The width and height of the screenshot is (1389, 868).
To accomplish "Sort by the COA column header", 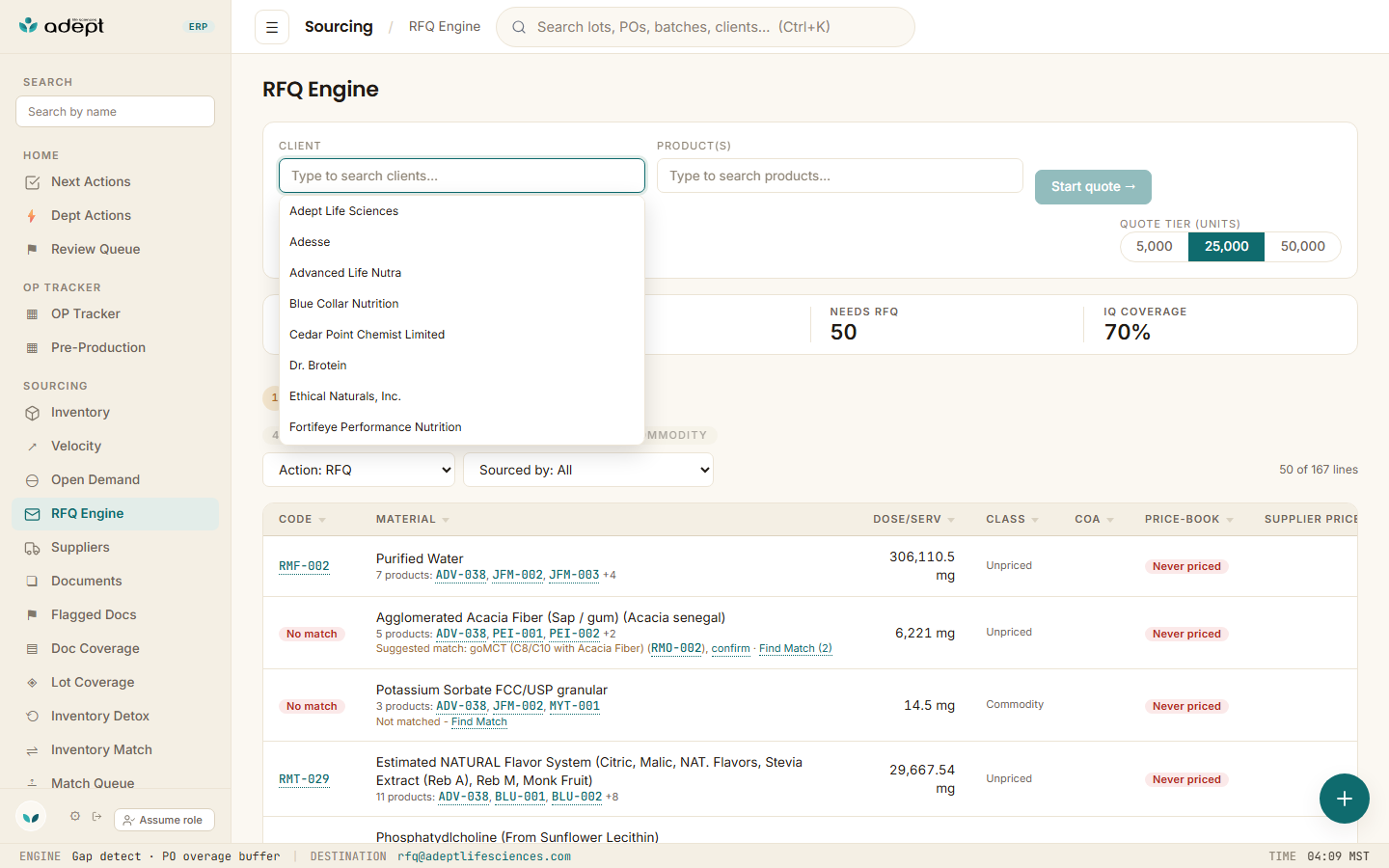I will click(x=1094, y=519).
